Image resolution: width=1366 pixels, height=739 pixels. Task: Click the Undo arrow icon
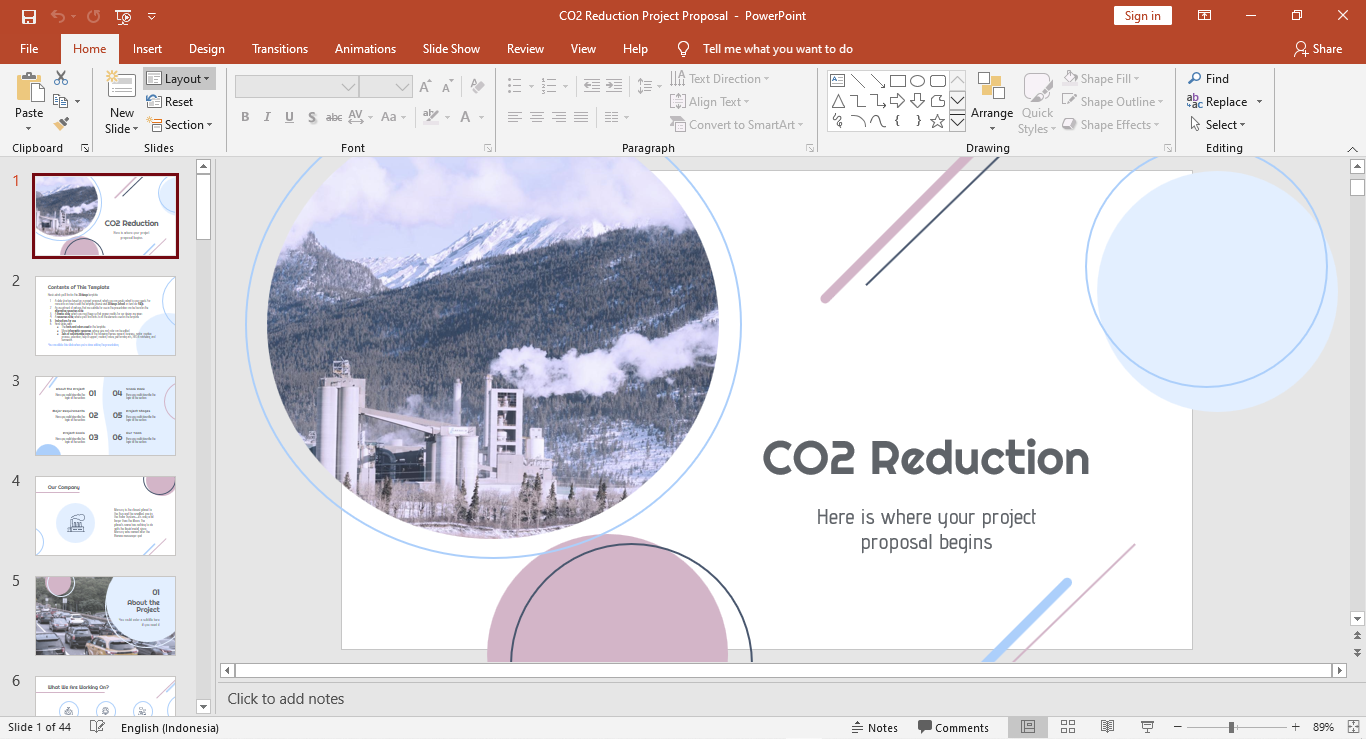pos(57,16)
